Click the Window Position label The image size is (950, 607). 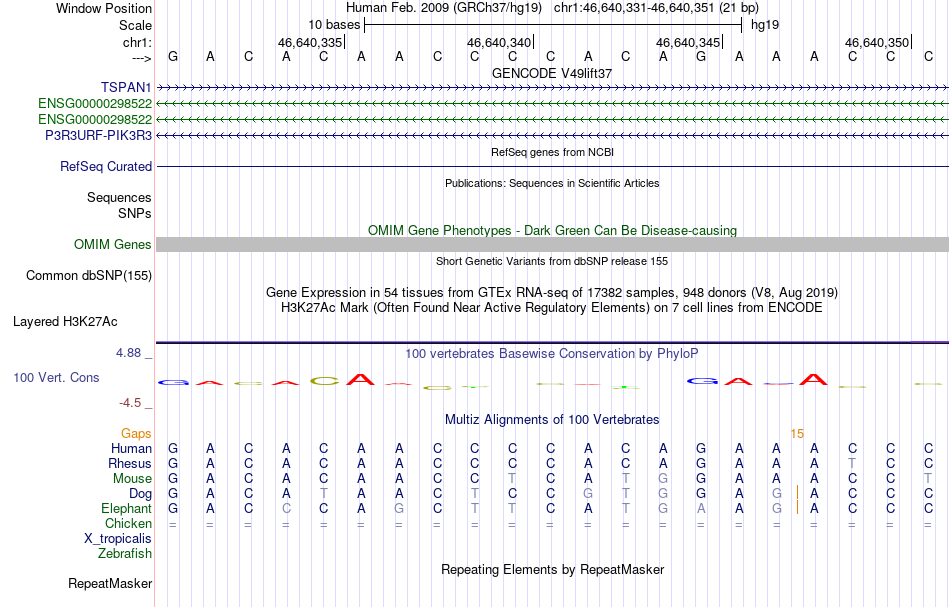point(104,8)
